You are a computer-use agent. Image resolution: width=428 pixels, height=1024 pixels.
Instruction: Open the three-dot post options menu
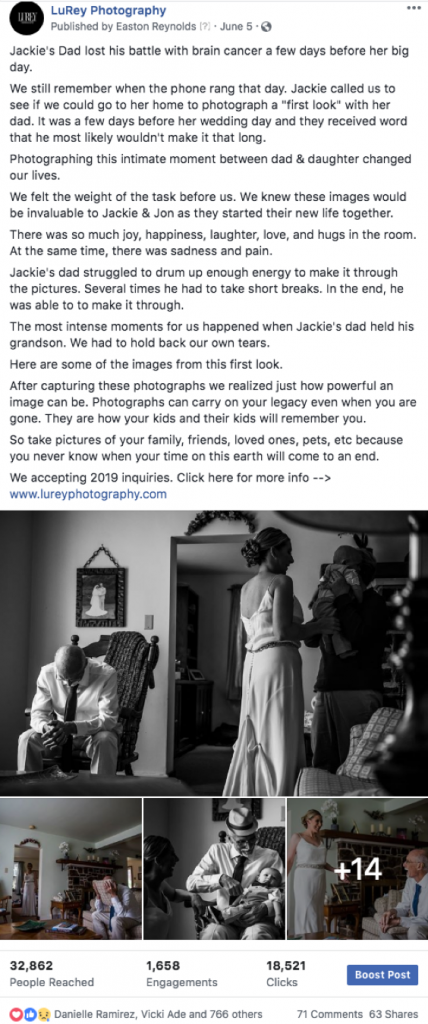coord(414,8)
